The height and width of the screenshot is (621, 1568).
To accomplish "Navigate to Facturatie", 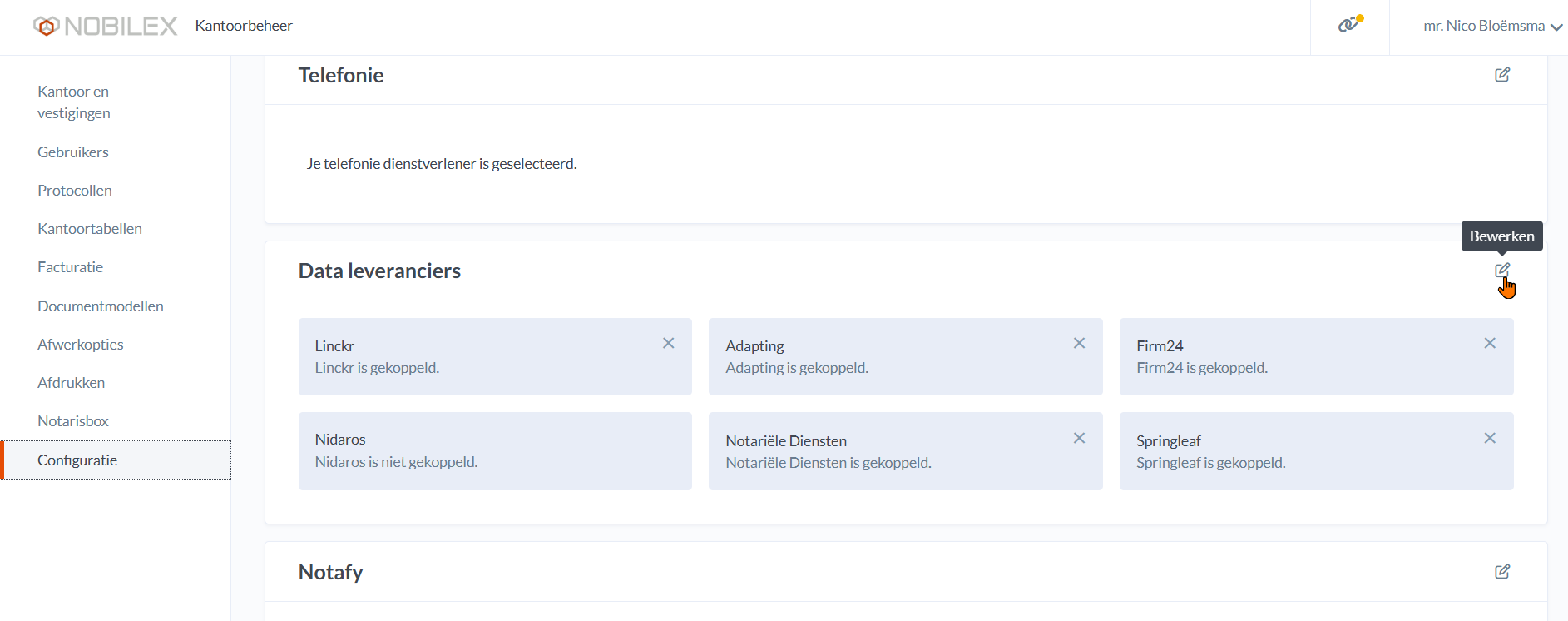I will [71, 267].
